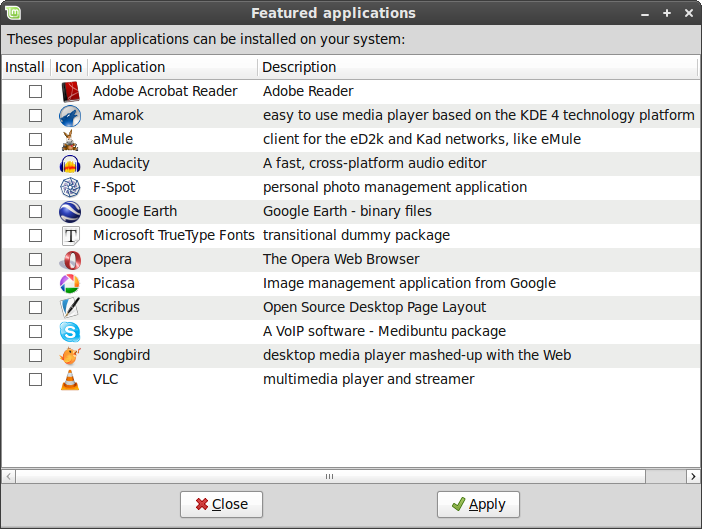
Task: Select the Skype application name
Action: [113, 332]
